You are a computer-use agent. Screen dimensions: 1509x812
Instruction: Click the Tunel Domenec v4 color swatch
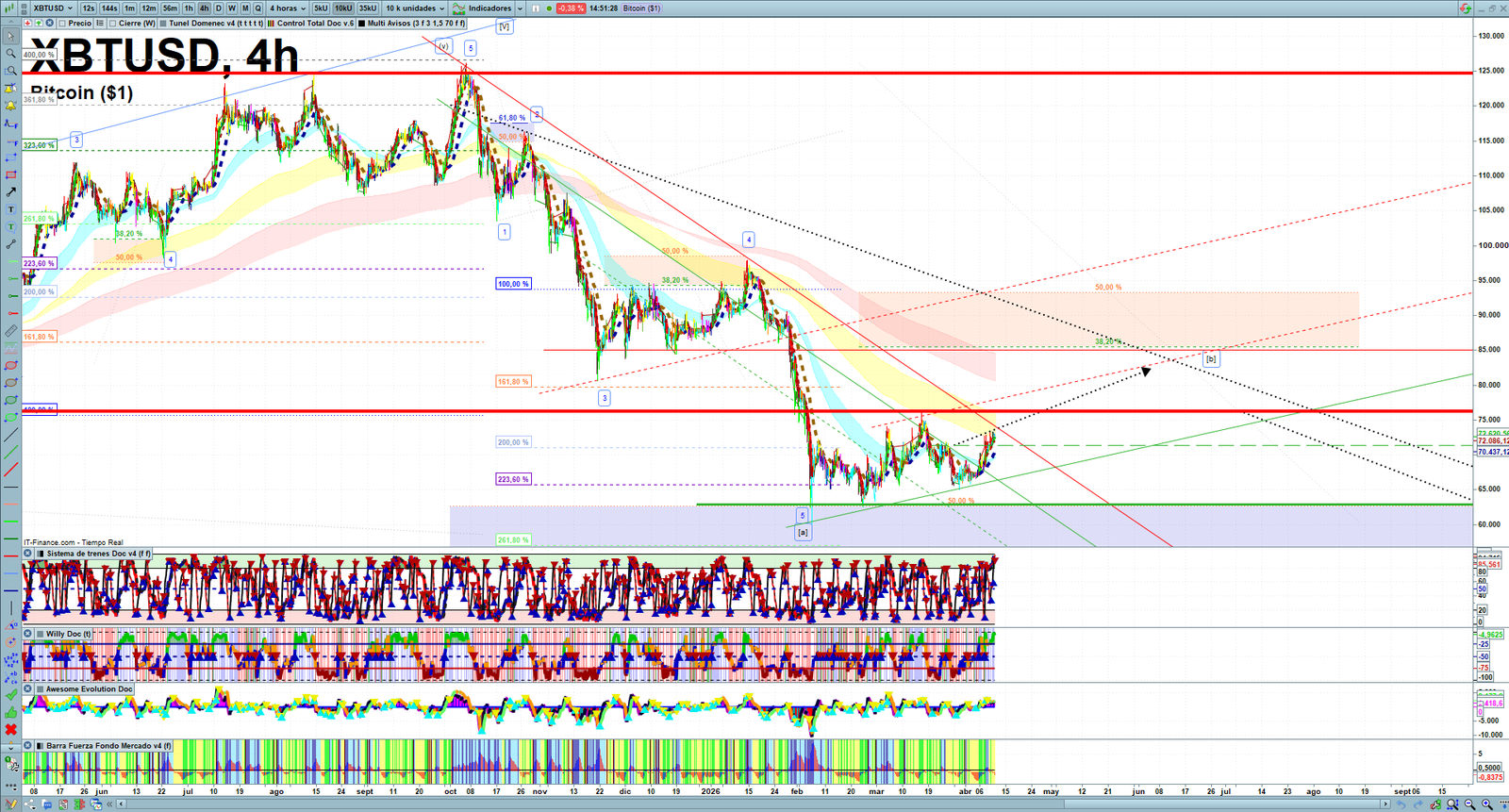pyautogui.click(x=163, y=24)
